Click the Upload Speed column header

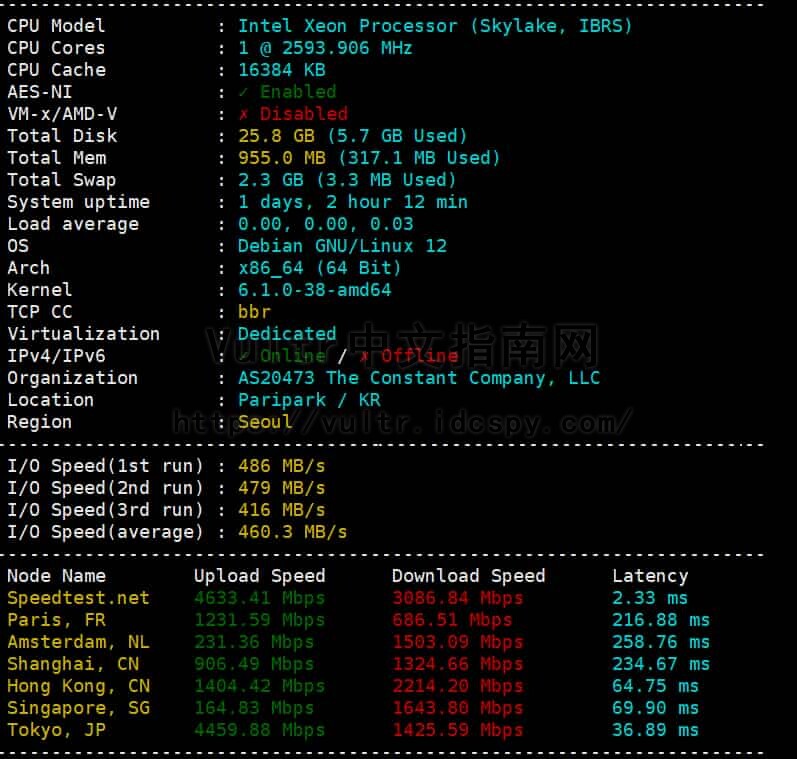point(259,576)
